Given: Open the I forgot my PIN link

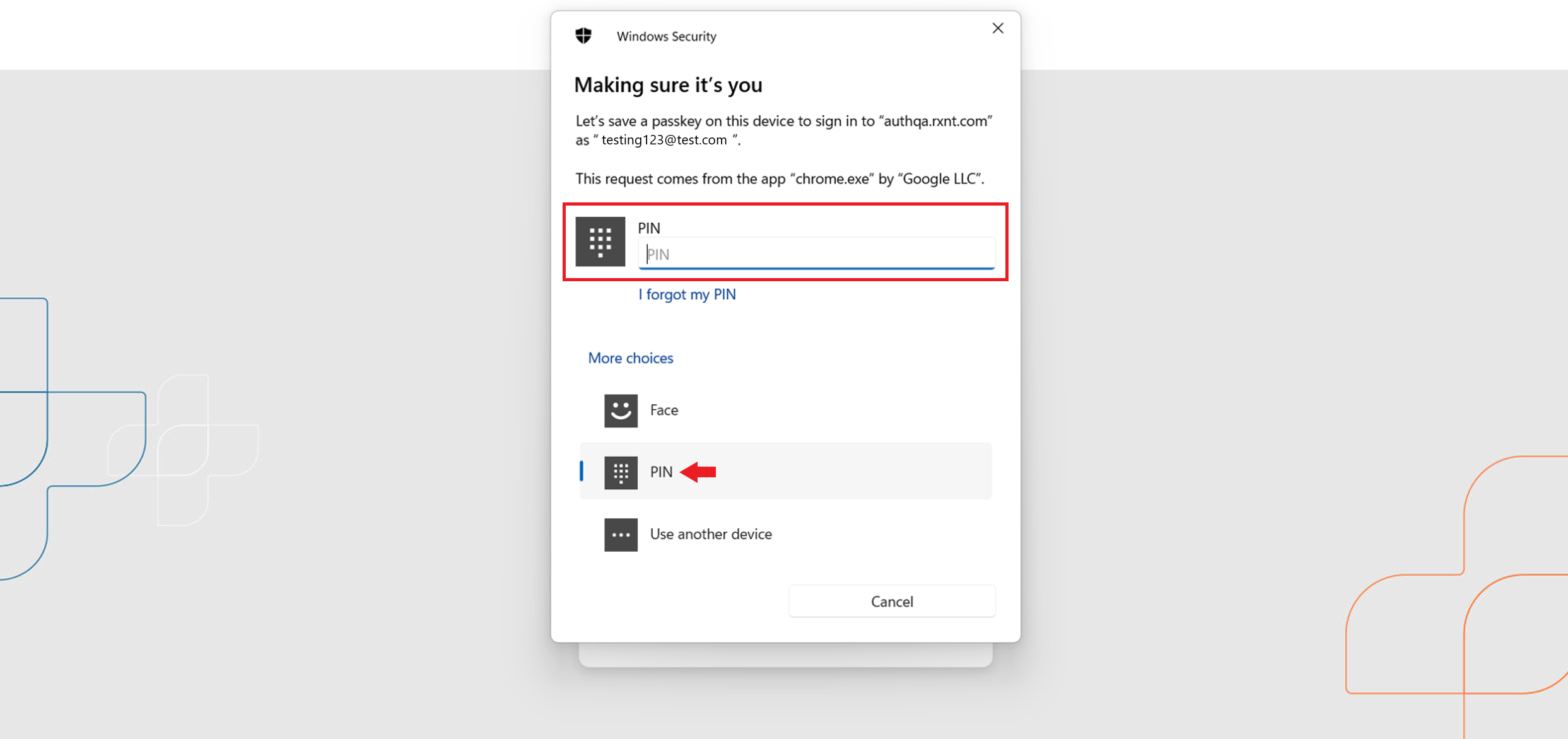Looking at the screenshot, I should pos(687,294).
